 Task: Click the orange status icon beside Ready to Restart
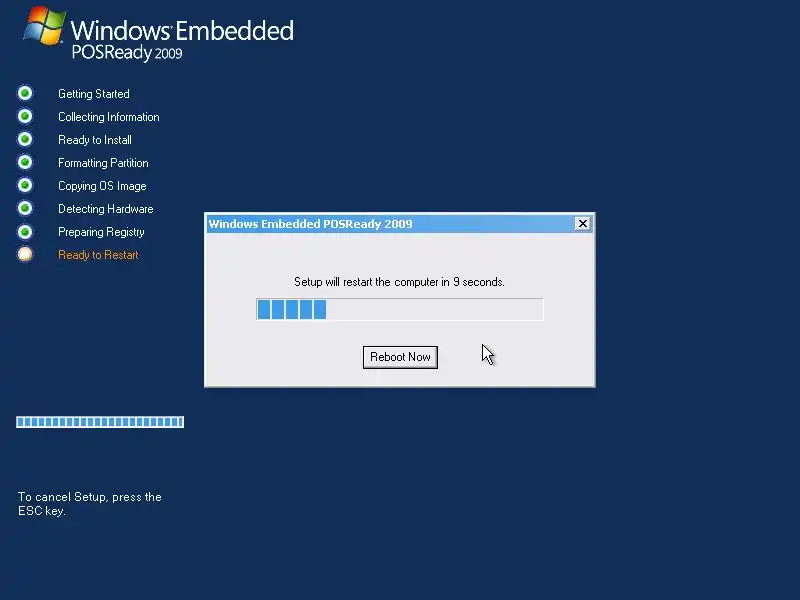(x=25, y=254)
